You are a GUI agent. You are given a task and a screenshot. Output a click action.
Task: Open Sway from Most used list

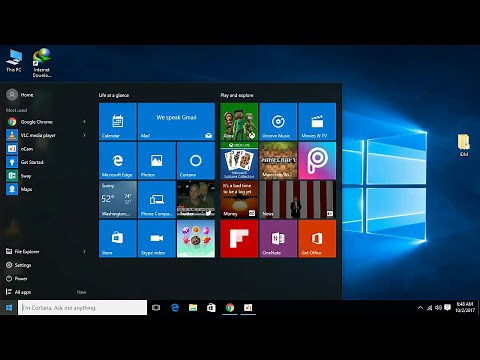pos(47,176)
